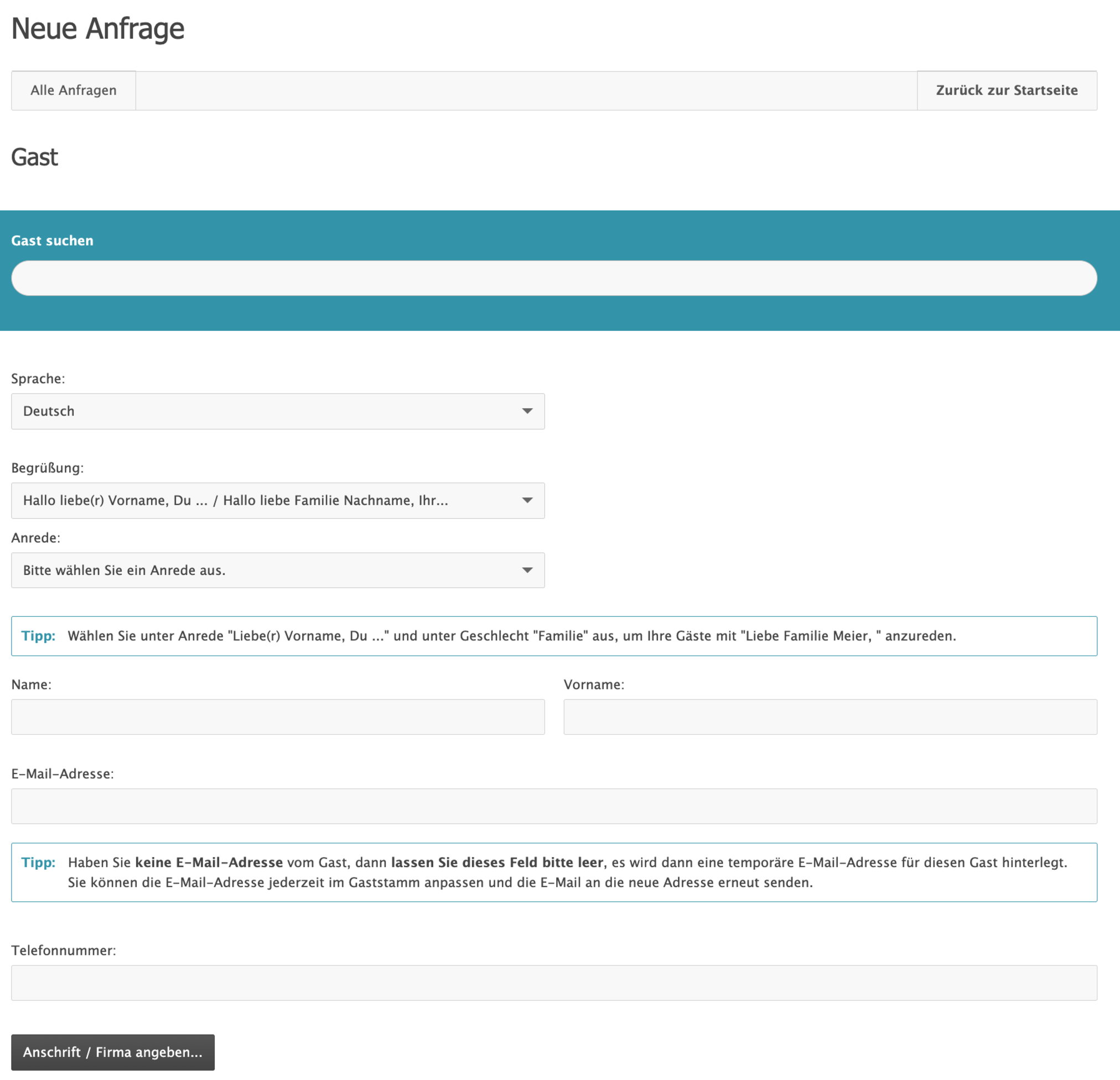Click Zurück zur Startseite button

pos(1007,90)
